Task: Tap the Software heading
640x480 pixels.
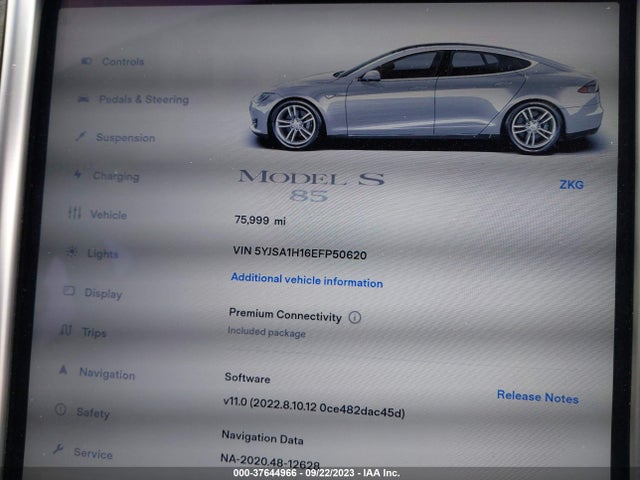Action: click(x=247, y=378)
